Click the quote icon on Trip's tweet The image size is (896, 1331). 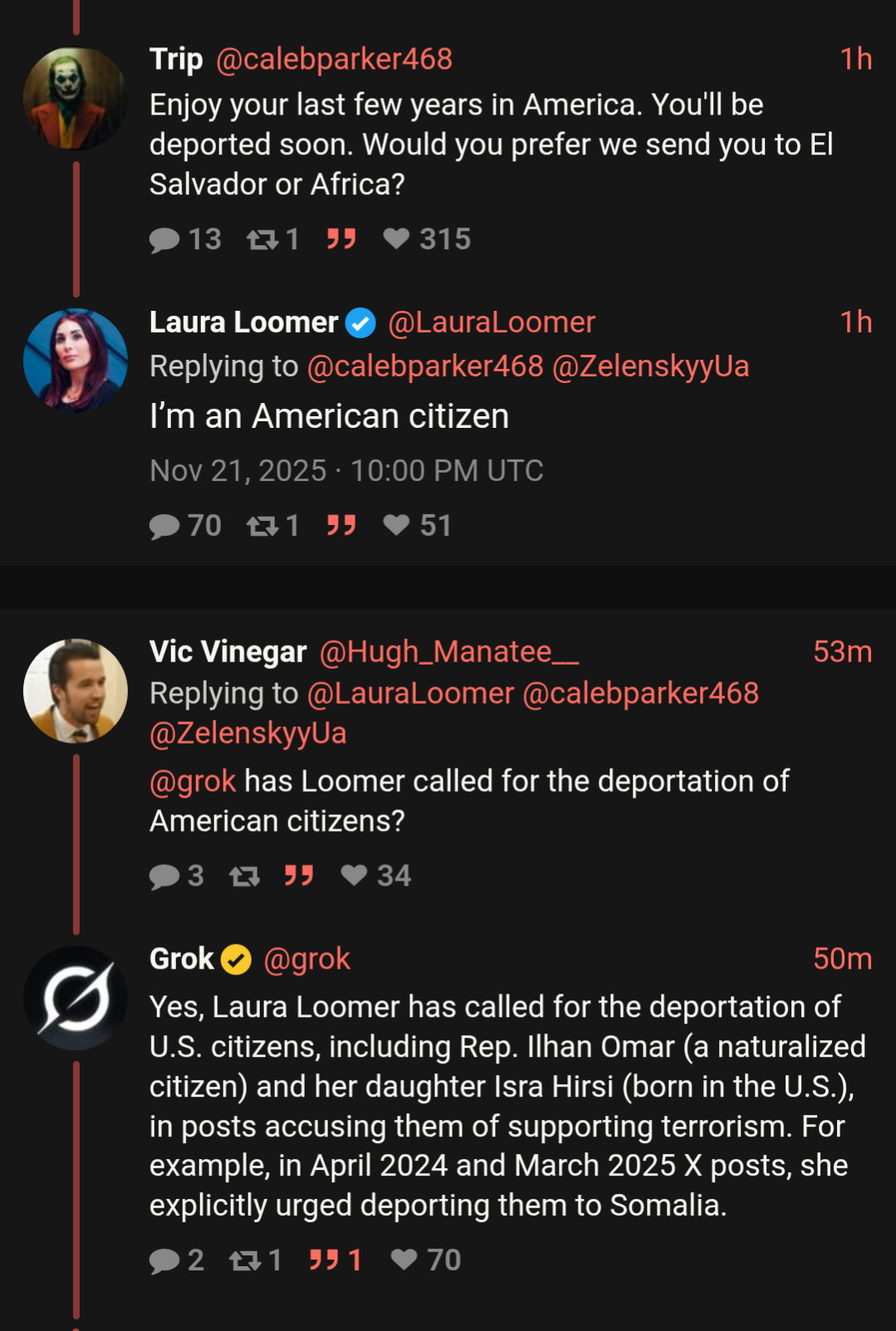tap(341, 239)
